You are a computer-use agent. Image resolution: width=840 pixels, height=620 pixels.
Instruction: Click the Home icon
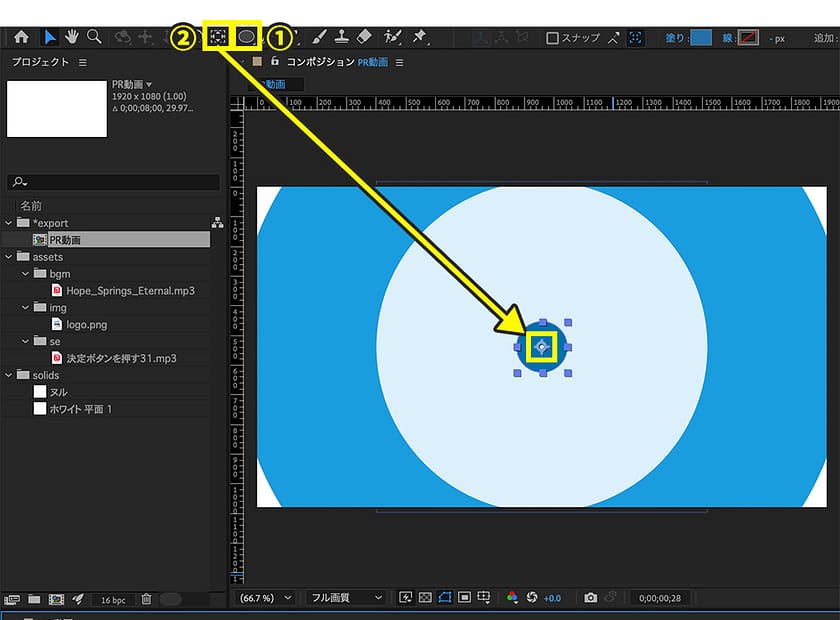coord(20,37)
